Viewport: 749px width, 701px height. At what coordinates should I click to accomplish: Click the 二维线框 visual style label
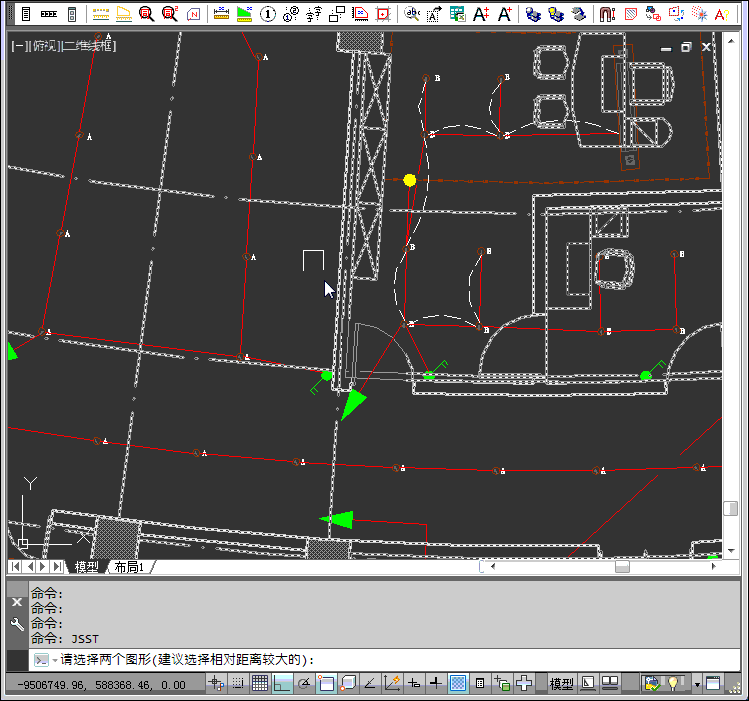pos(90,46)
